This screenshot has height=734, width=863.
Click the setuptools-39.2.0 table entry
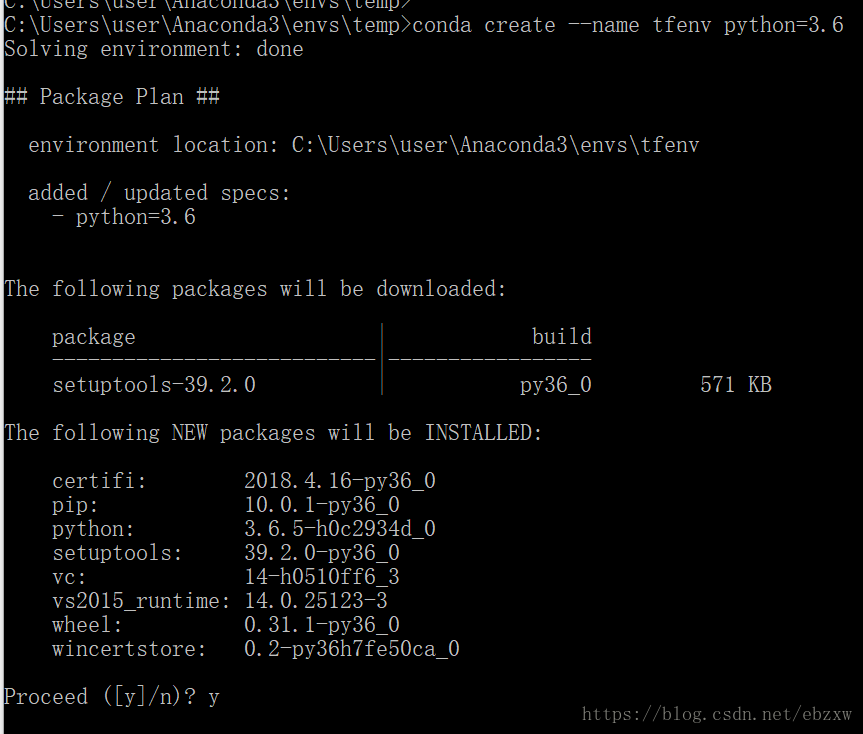pyautogui.click(x=154, y=385)
